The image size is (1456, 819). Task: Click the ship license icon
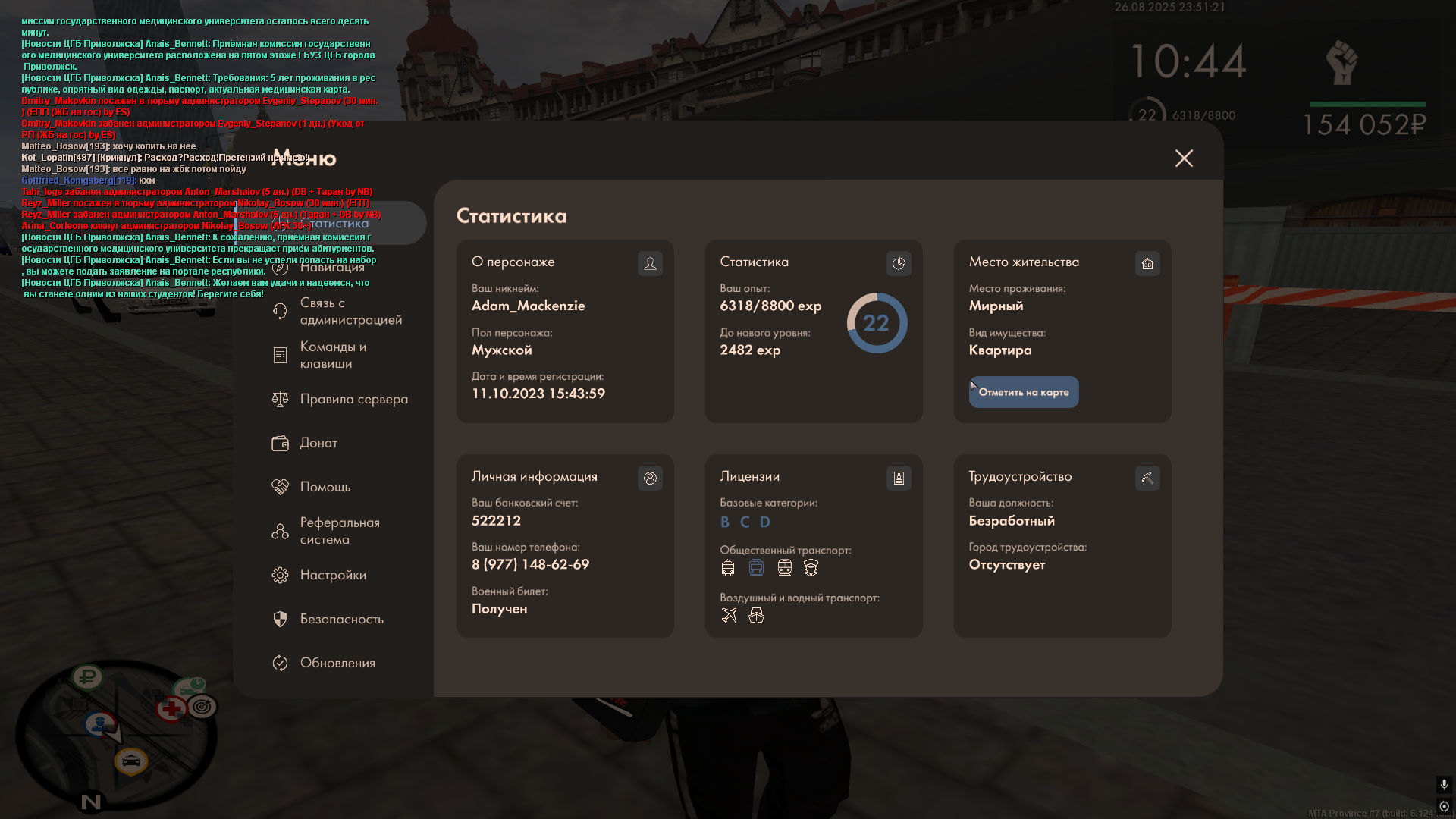756,615
